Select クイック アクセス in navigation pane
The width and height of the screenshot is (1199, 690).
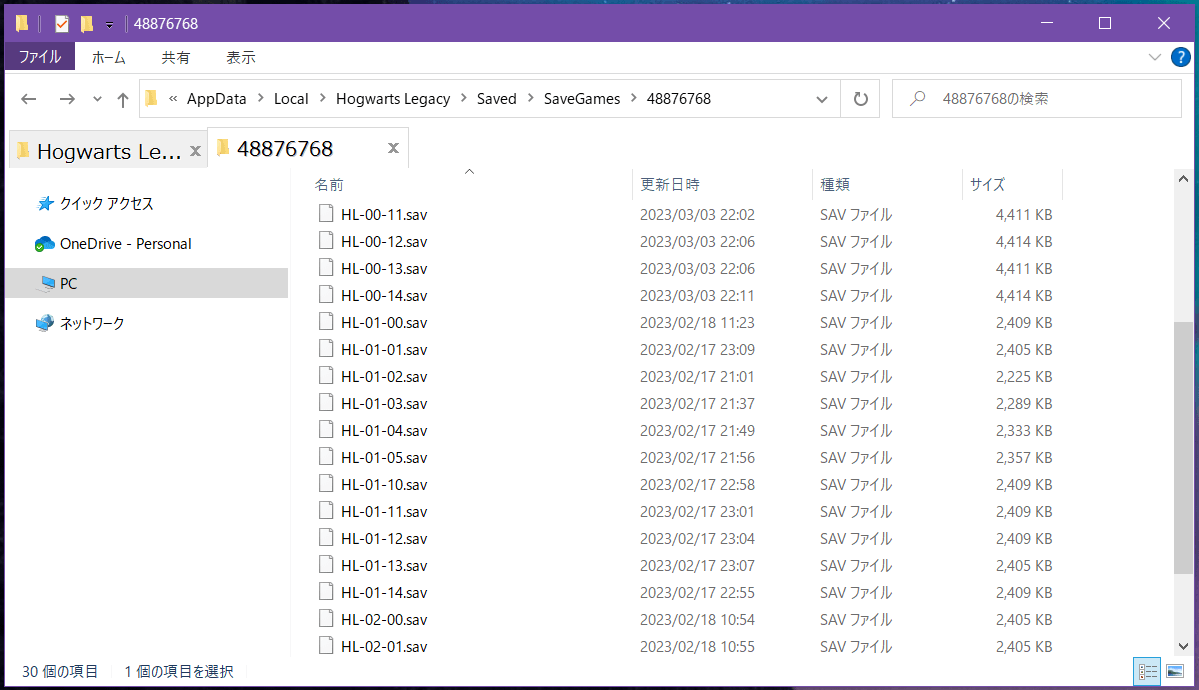pos(106,203)
